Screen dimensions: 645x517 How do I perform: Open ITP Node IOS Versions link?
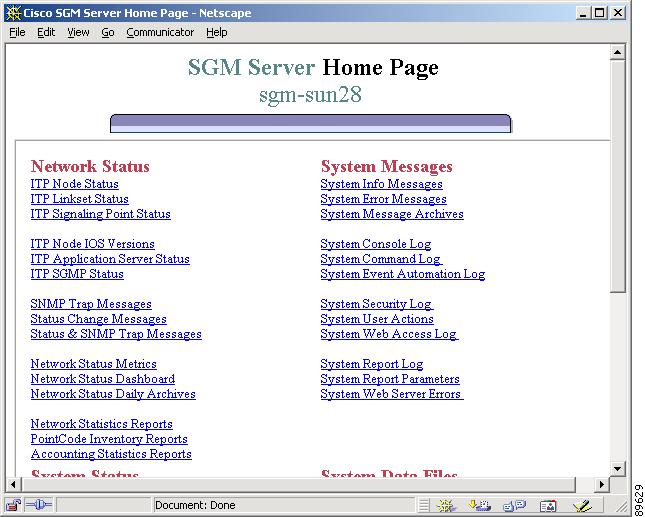[x=93, y=244]
